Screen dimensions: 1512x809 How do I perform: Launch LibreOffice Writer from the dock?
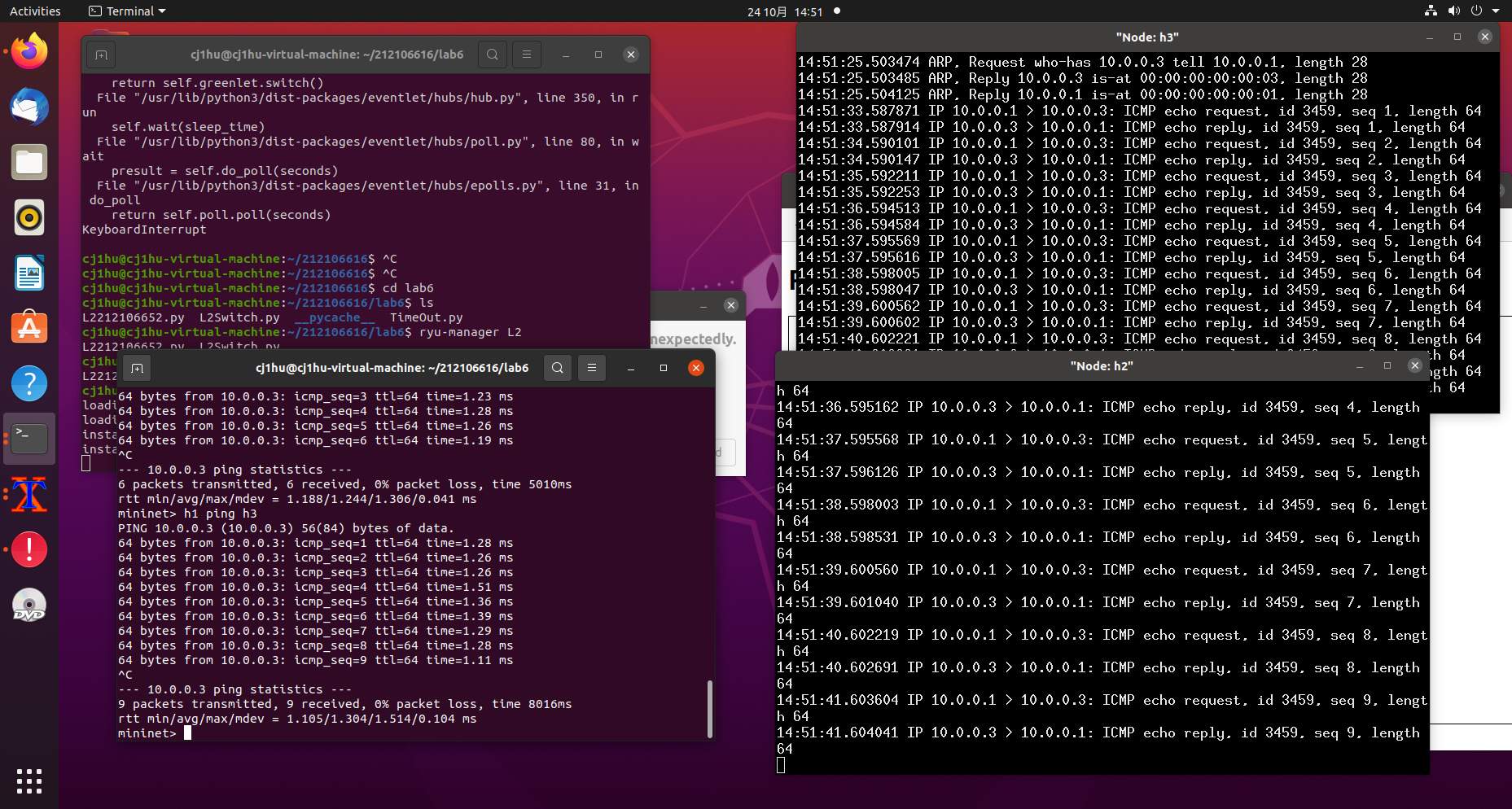coord(29,273)
